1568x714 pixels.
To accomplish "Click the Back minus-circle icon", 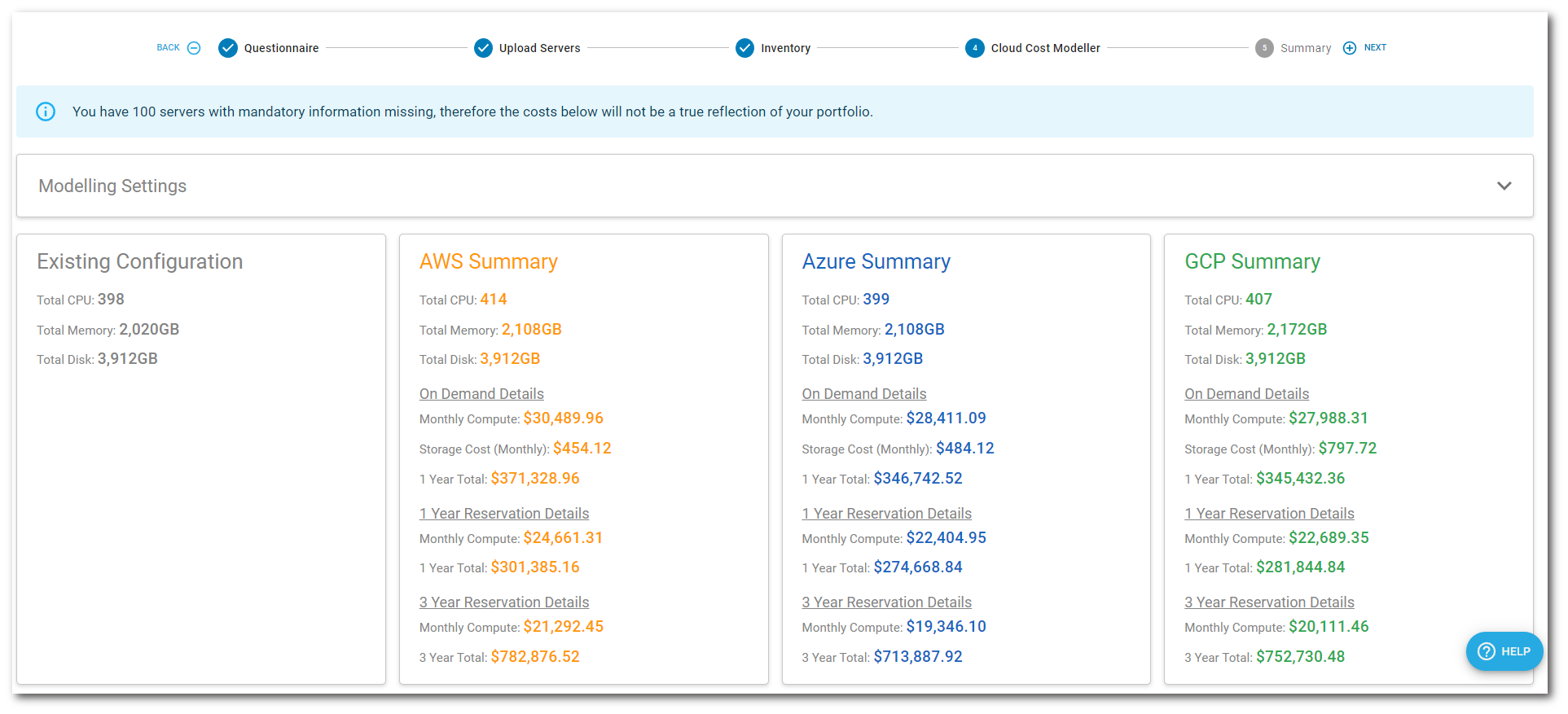I will click(194, 48).
